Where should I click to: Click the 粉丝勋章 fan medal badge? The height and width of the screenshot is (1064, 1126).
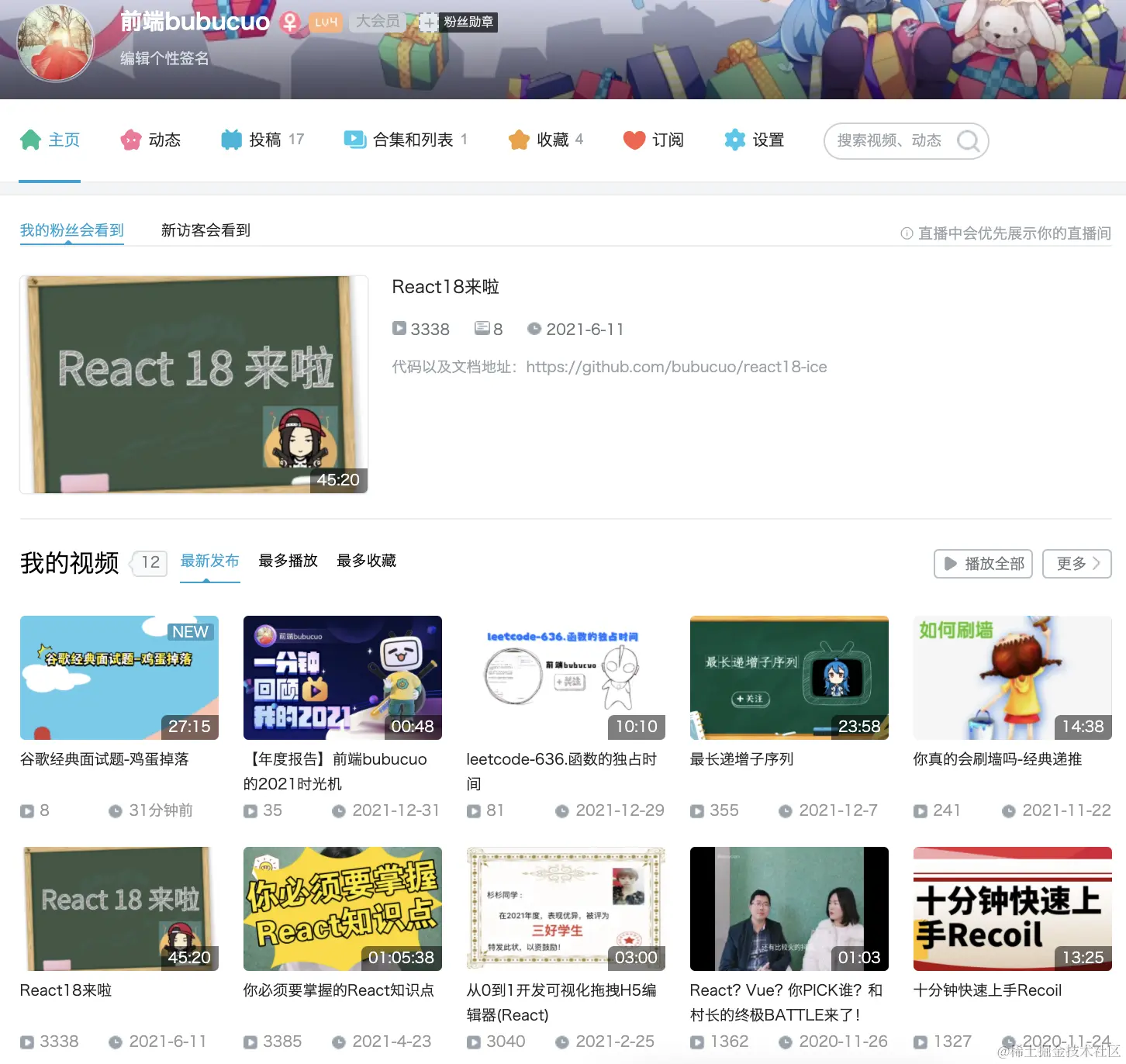(x=458, y=22)
